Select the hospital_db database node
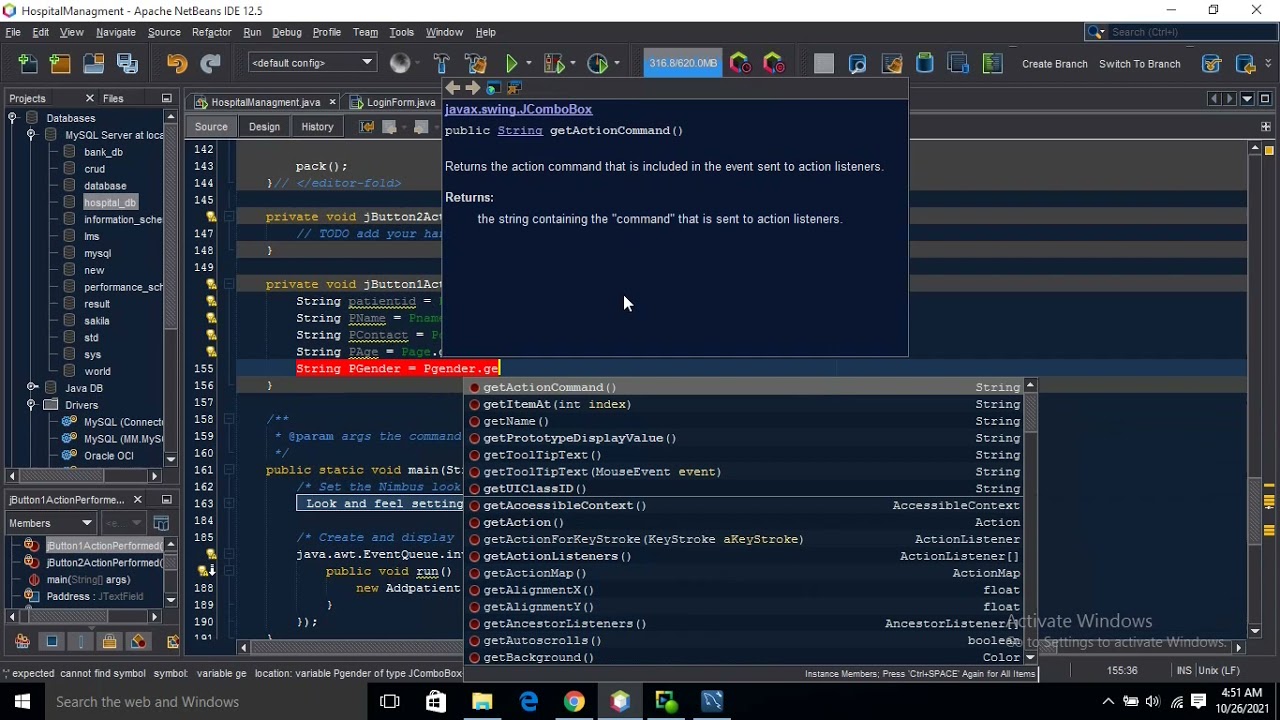The width and height of the screenshot is (1280, 720). click(109, 202)
